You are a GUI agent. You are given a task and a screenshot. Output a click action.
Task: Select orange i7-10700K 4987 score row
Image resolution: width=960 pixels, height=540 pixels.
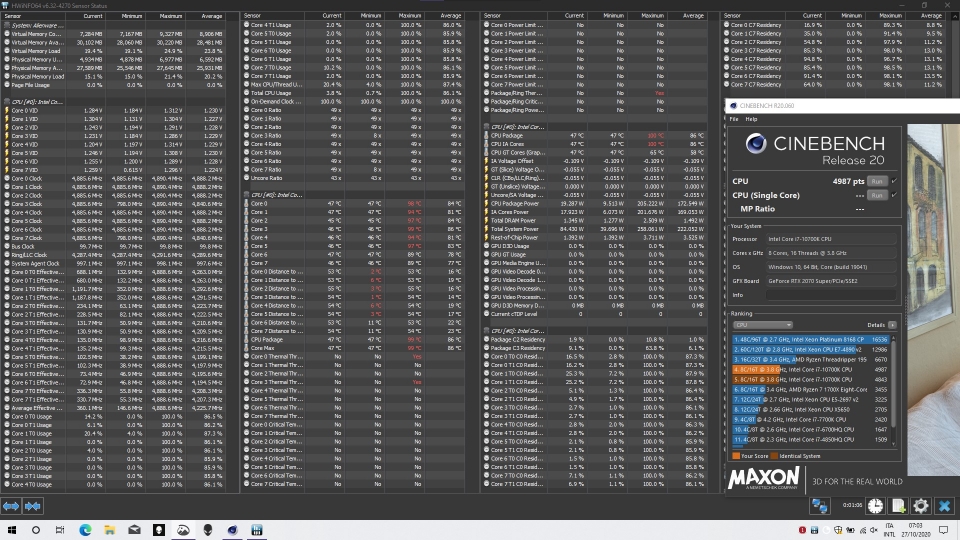pyautogui.click(x=810, y=369)
